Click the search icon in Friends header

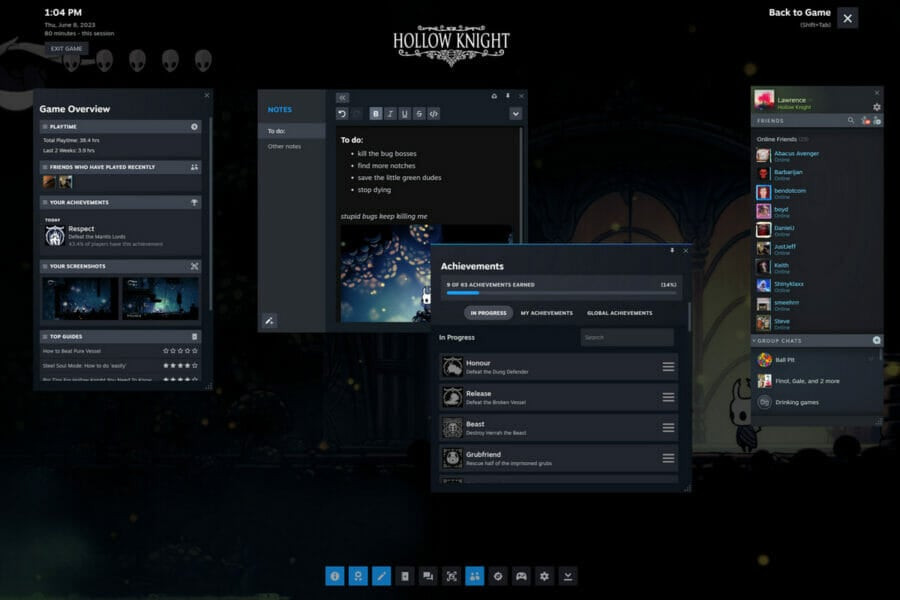pyautogui.click(x=851, y=121)
